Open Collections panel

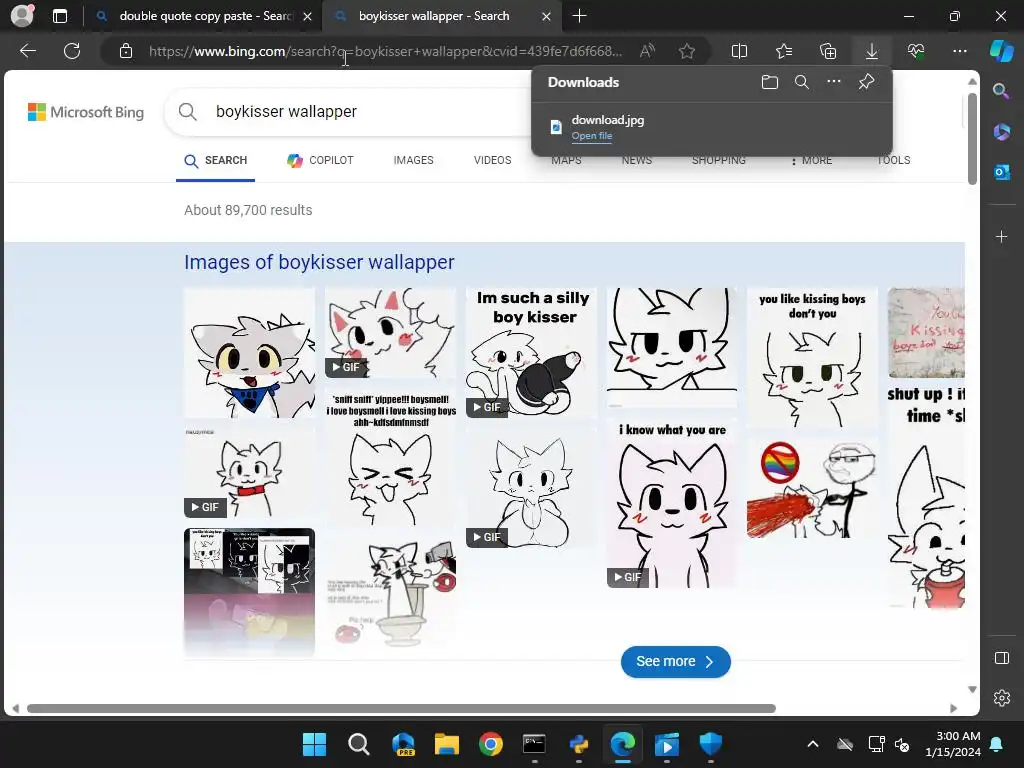(x=827, y=51)
